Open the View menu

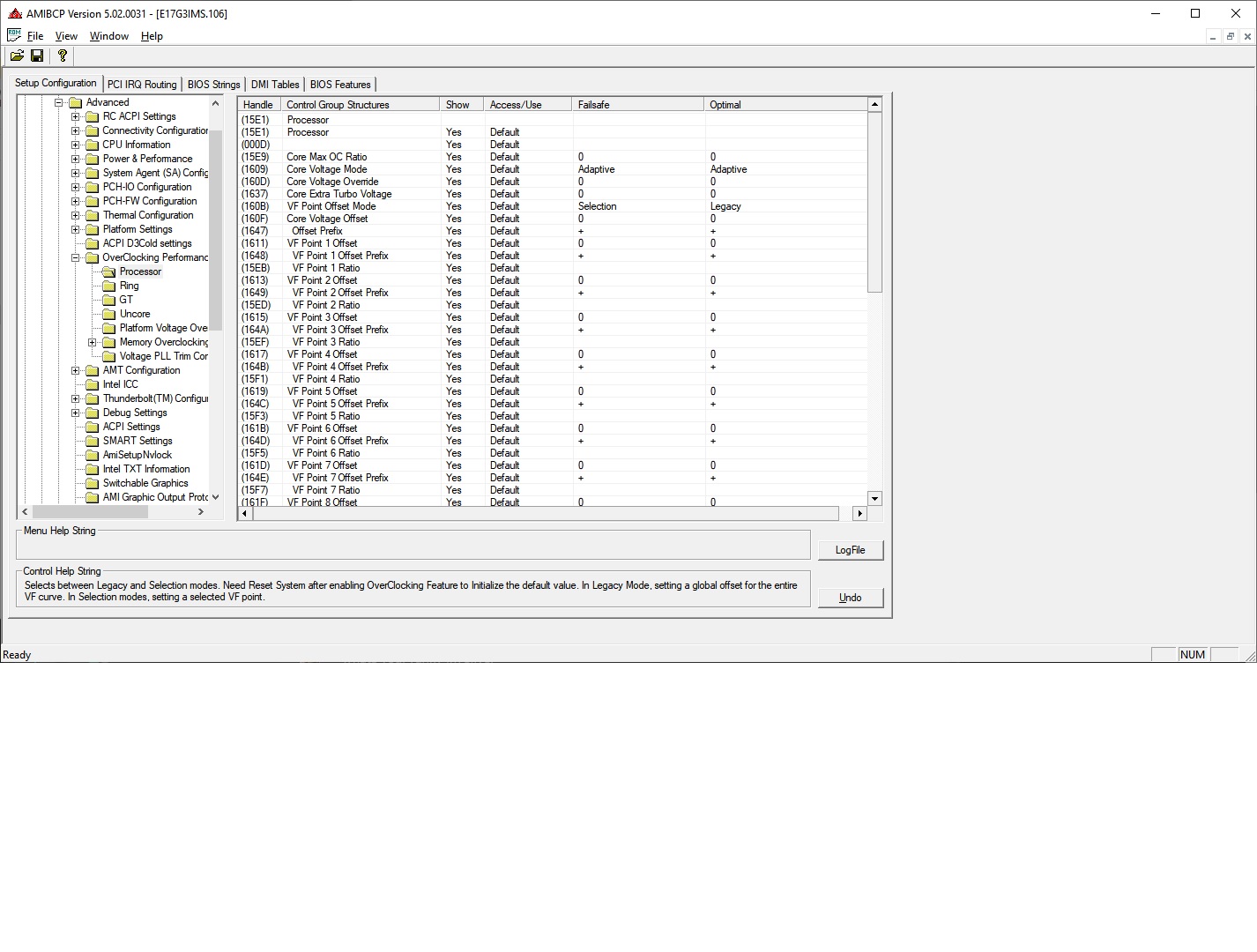pos(66,36)
